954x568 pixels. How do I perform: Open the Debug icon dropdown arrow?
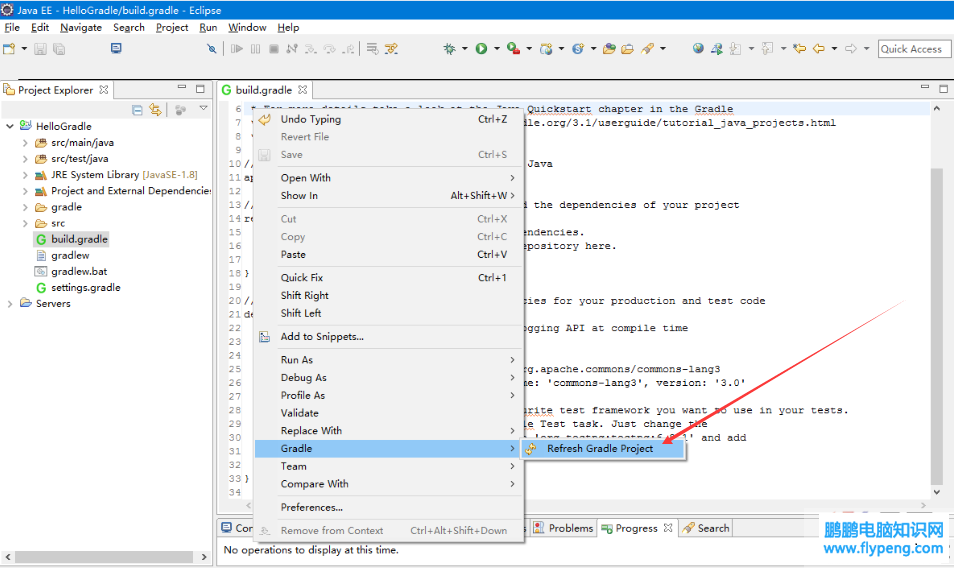(464, 49)
